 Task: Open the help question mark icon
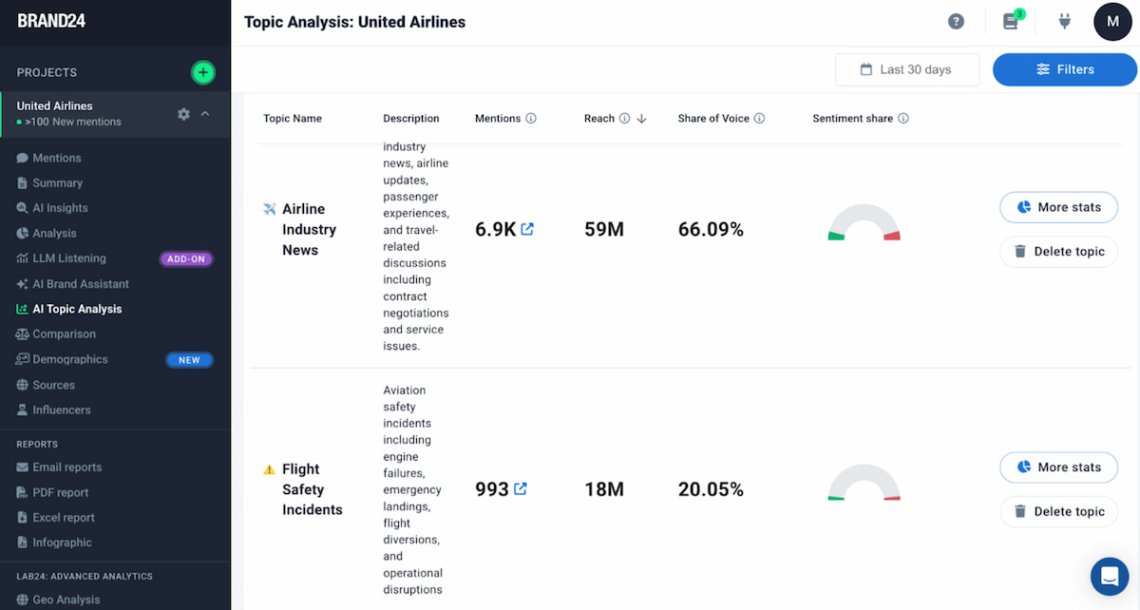coord(956,22)
